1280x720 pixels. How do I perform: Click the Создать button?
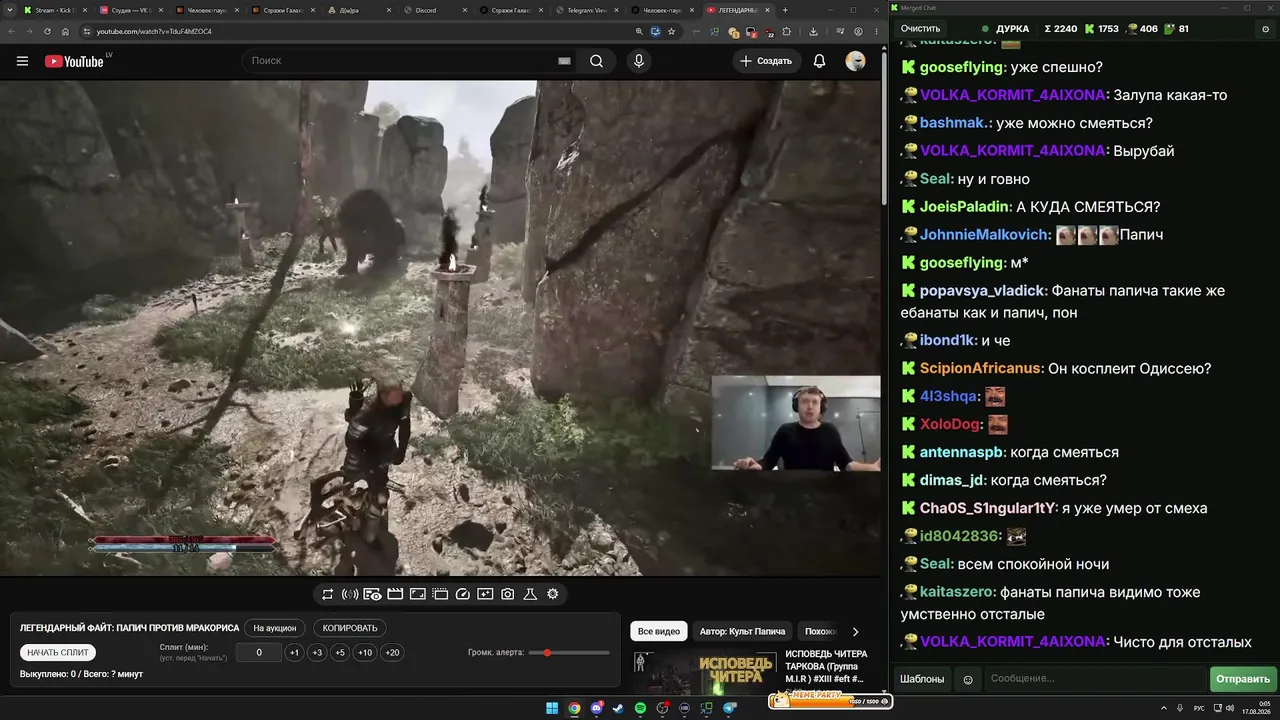point(766,61)
